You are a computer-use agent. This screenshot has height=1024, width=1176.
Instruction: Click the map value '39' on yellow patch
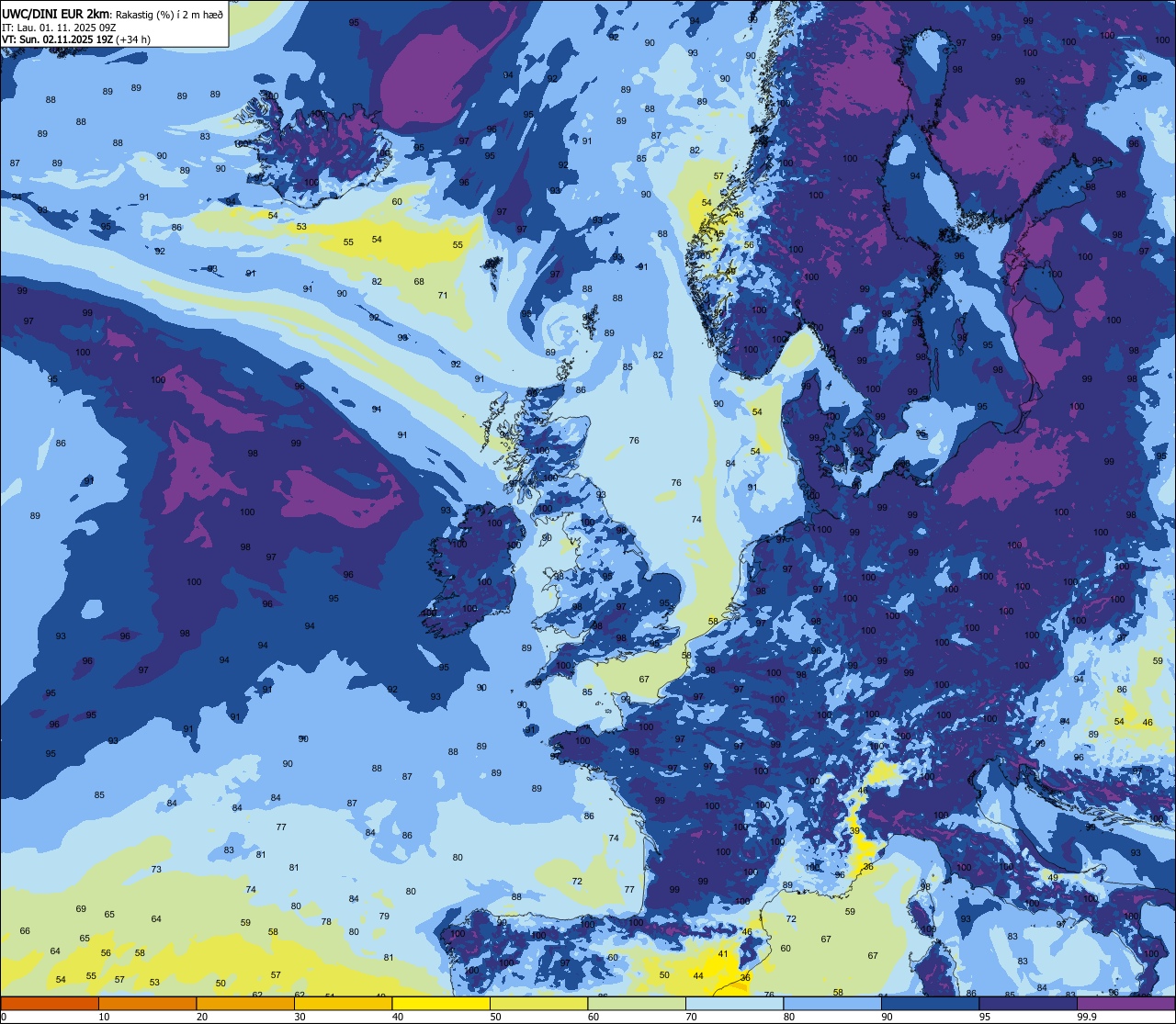tap(854, 830)
